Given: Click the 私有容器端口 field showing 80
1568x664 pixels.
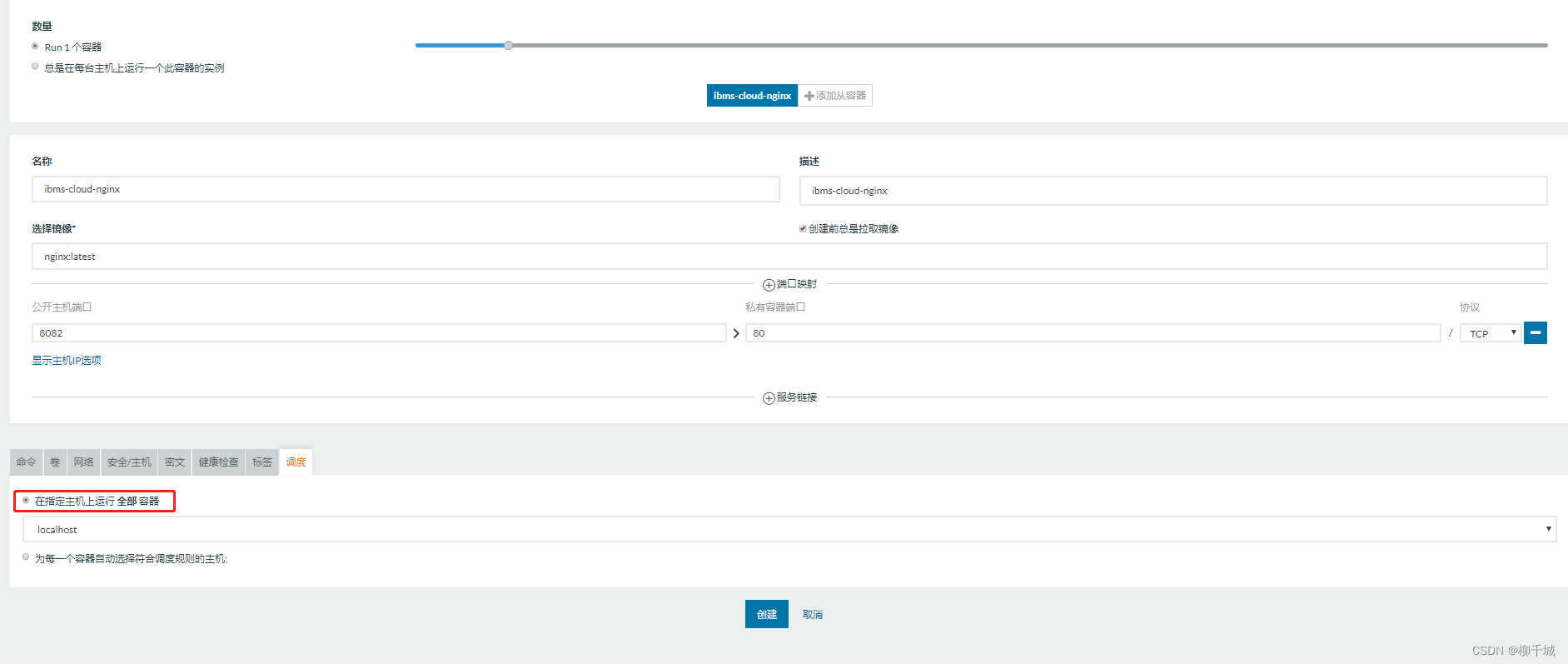Looking at the screenshot, I should pyautogui.click(x=1093, y=333).
